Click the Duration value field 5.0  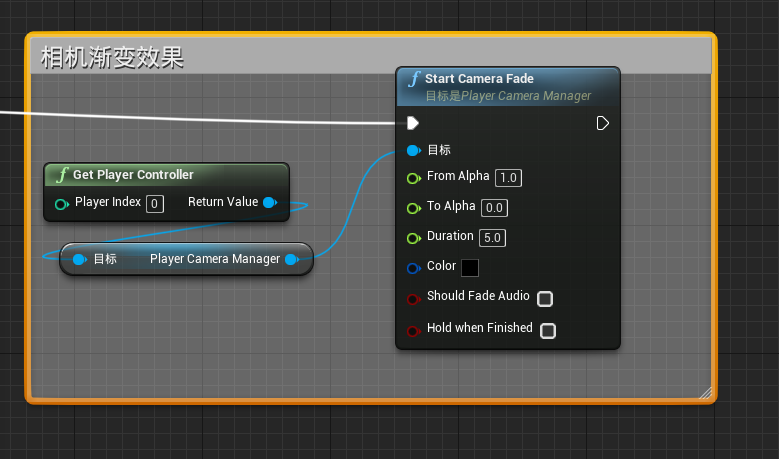(492, 238)
